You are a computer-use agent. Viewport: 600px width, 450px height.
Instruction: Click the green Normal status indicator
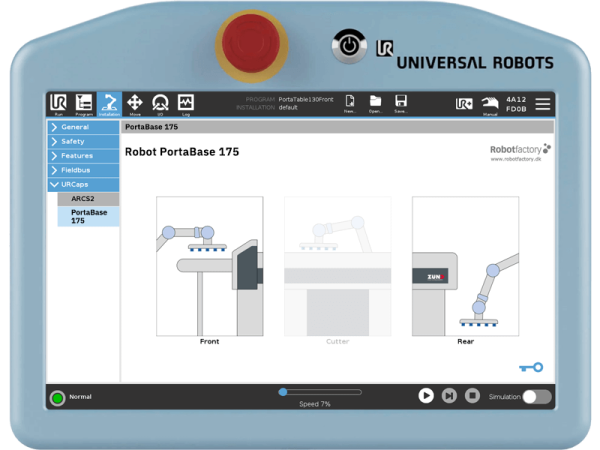point(57,398)
